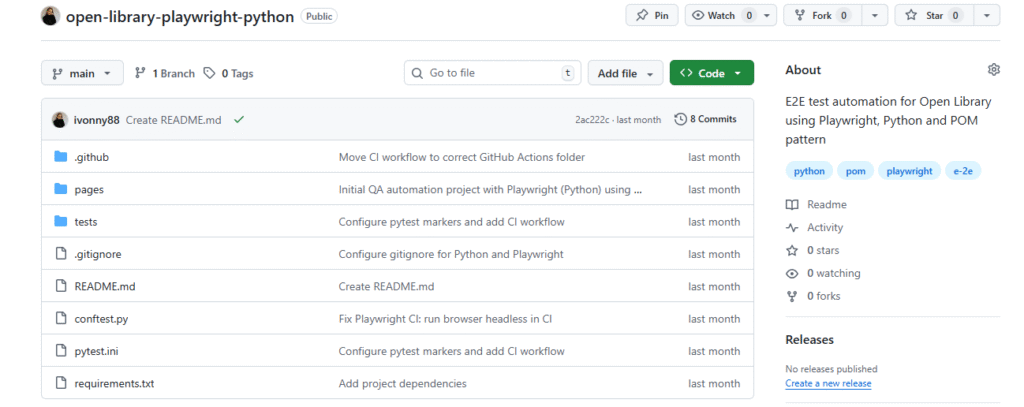Open the pytest.ini file name
This screenshot has width=1024, height=407.
point(97,351)
